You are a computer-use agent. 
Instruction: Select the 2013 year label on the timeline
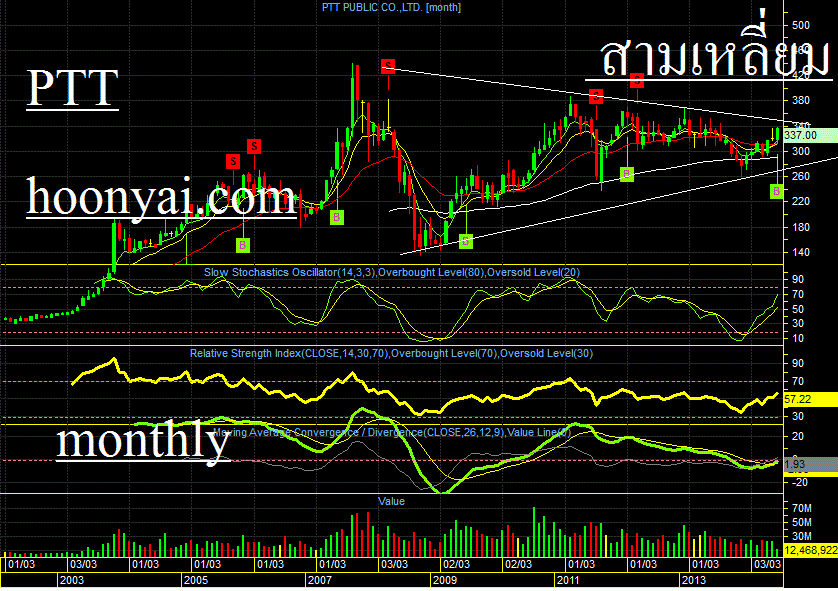pos(693,580)
